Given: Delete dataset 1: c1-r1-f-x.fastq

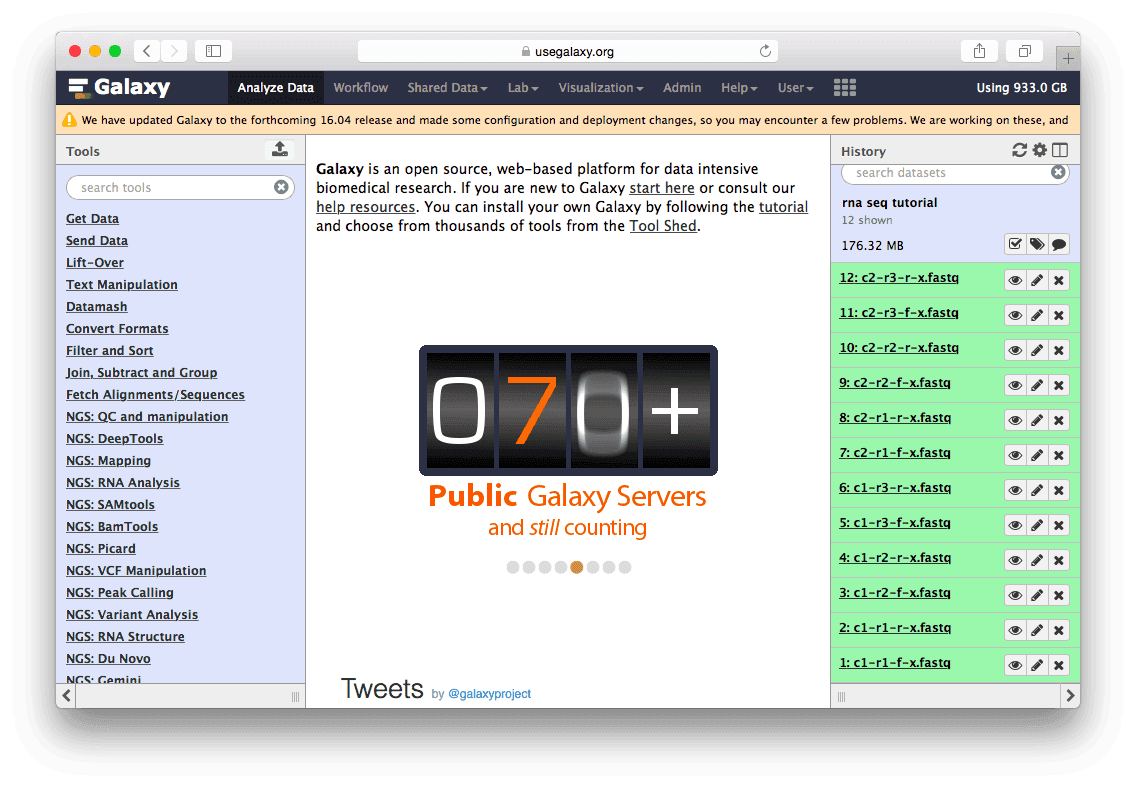Looking at the screenshot, I should 1059,665.
